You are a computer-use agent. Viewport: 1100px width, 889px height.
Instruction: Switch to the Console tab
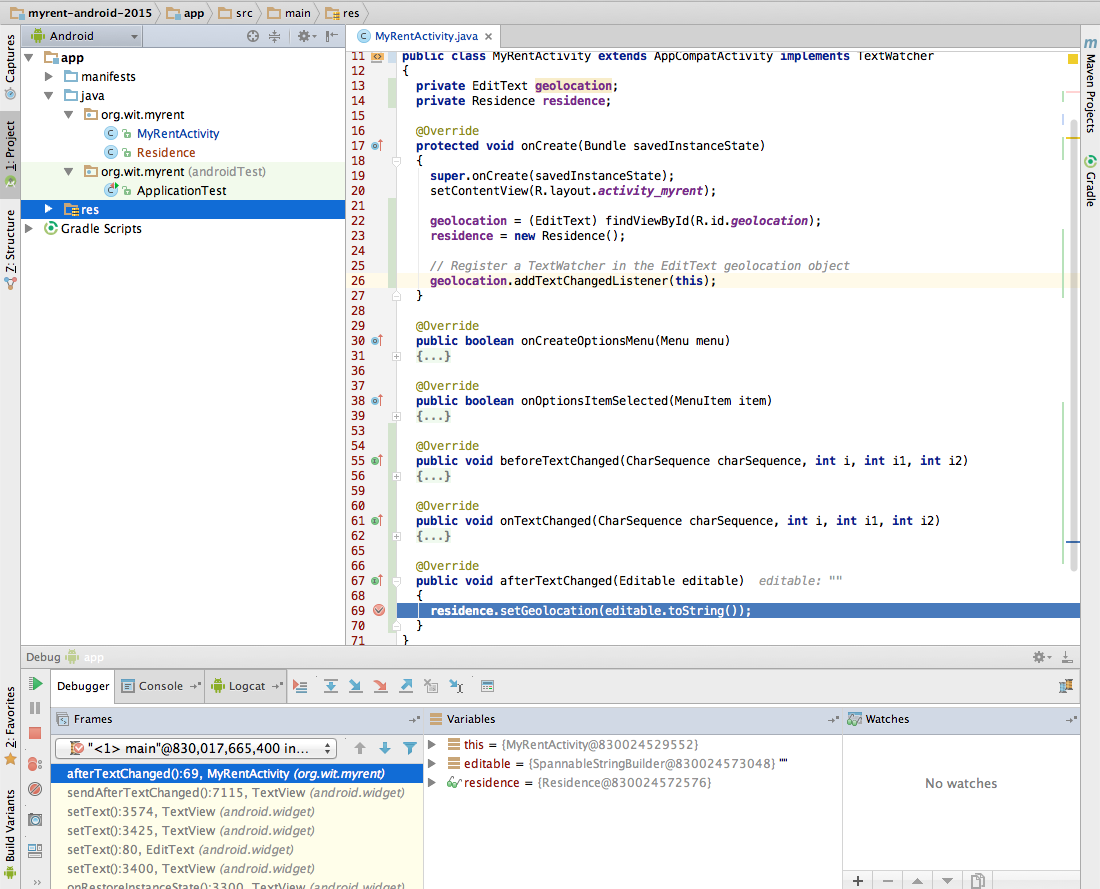click(160, 685)
